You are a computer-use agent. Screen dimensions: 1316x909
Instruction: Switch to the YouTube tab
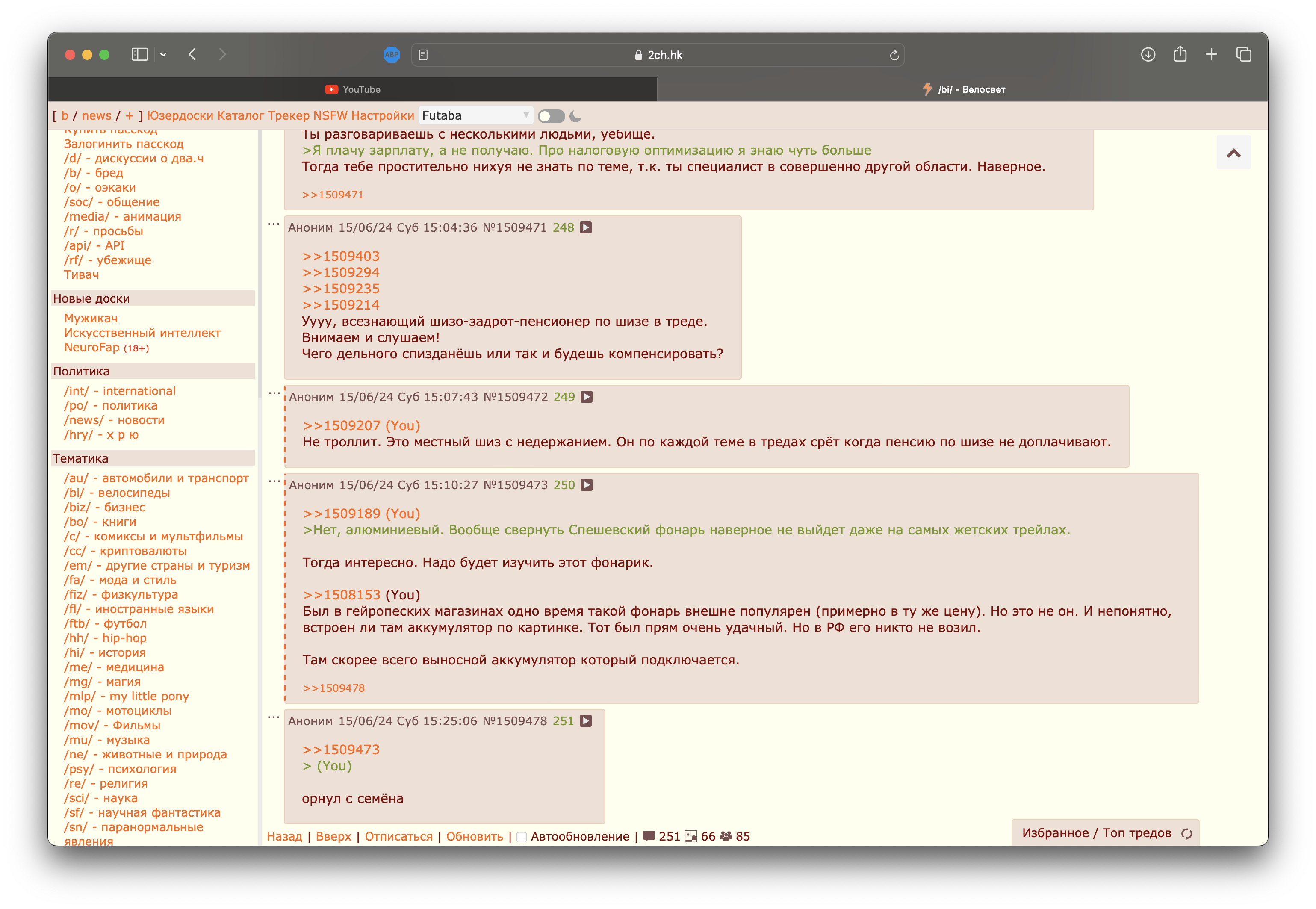(x=352, y=89)
